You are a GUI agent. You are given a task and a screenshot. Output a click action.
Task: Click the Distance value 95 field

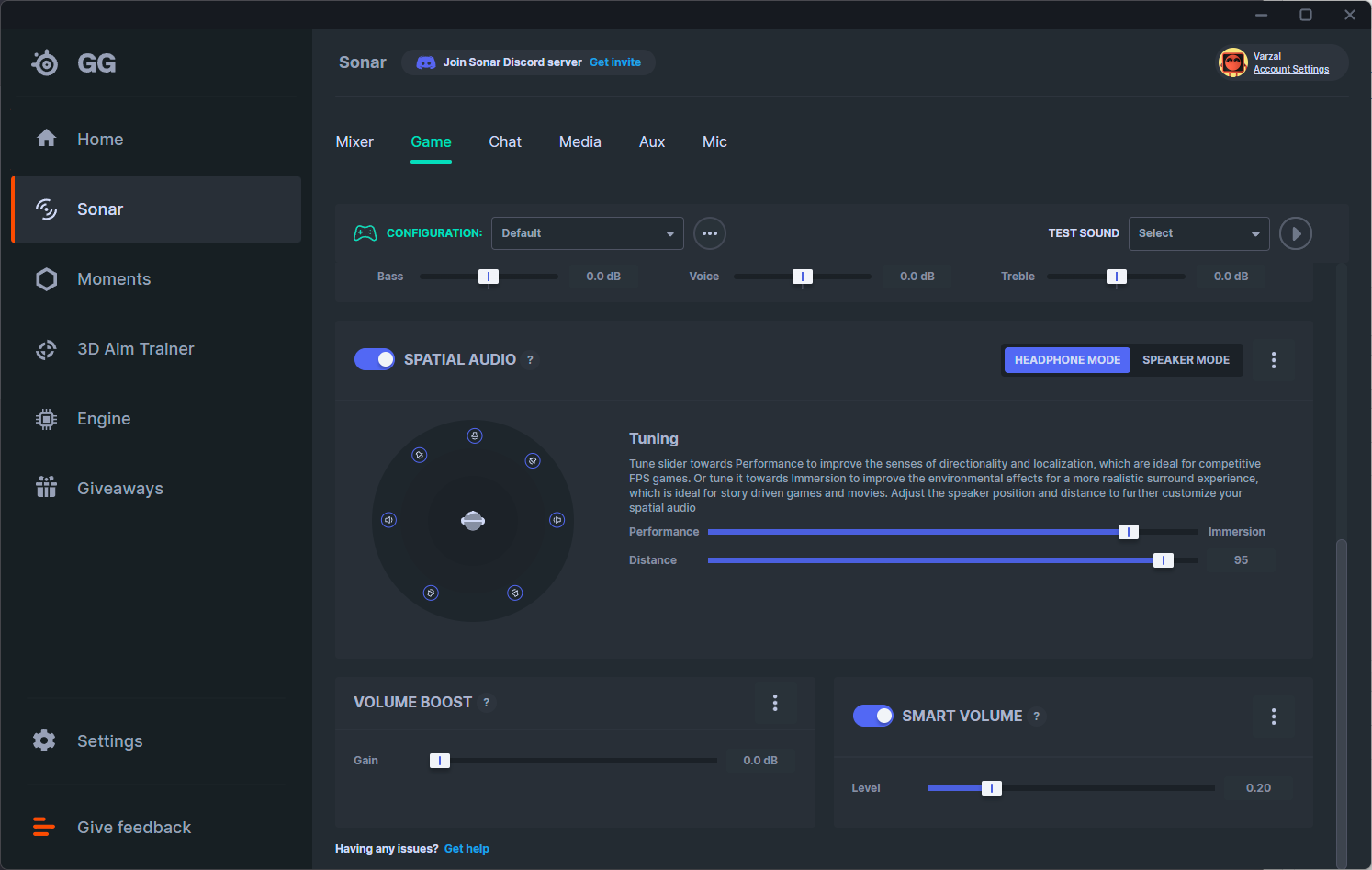1241,560
